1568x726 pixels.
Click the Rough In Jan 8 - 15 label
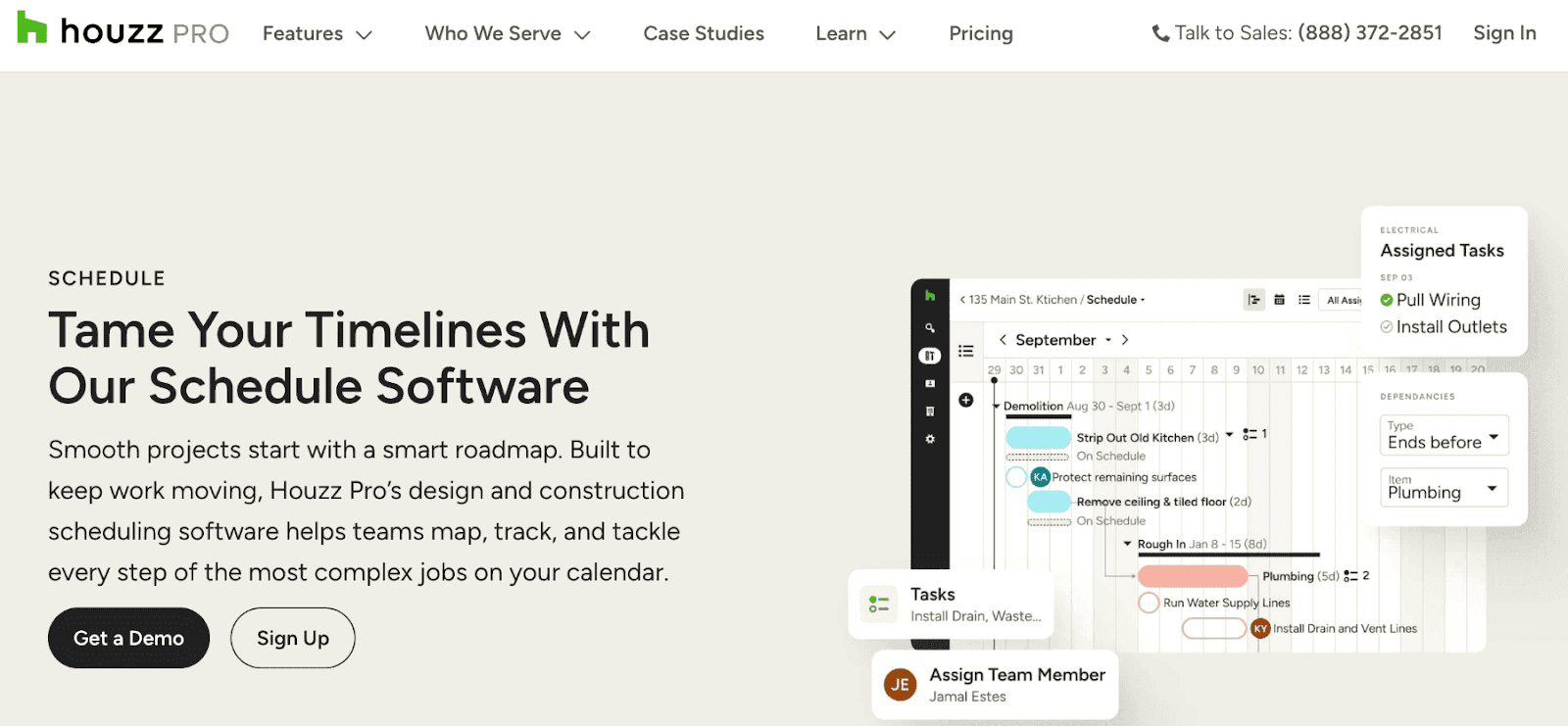click(x=1201, y=544)
